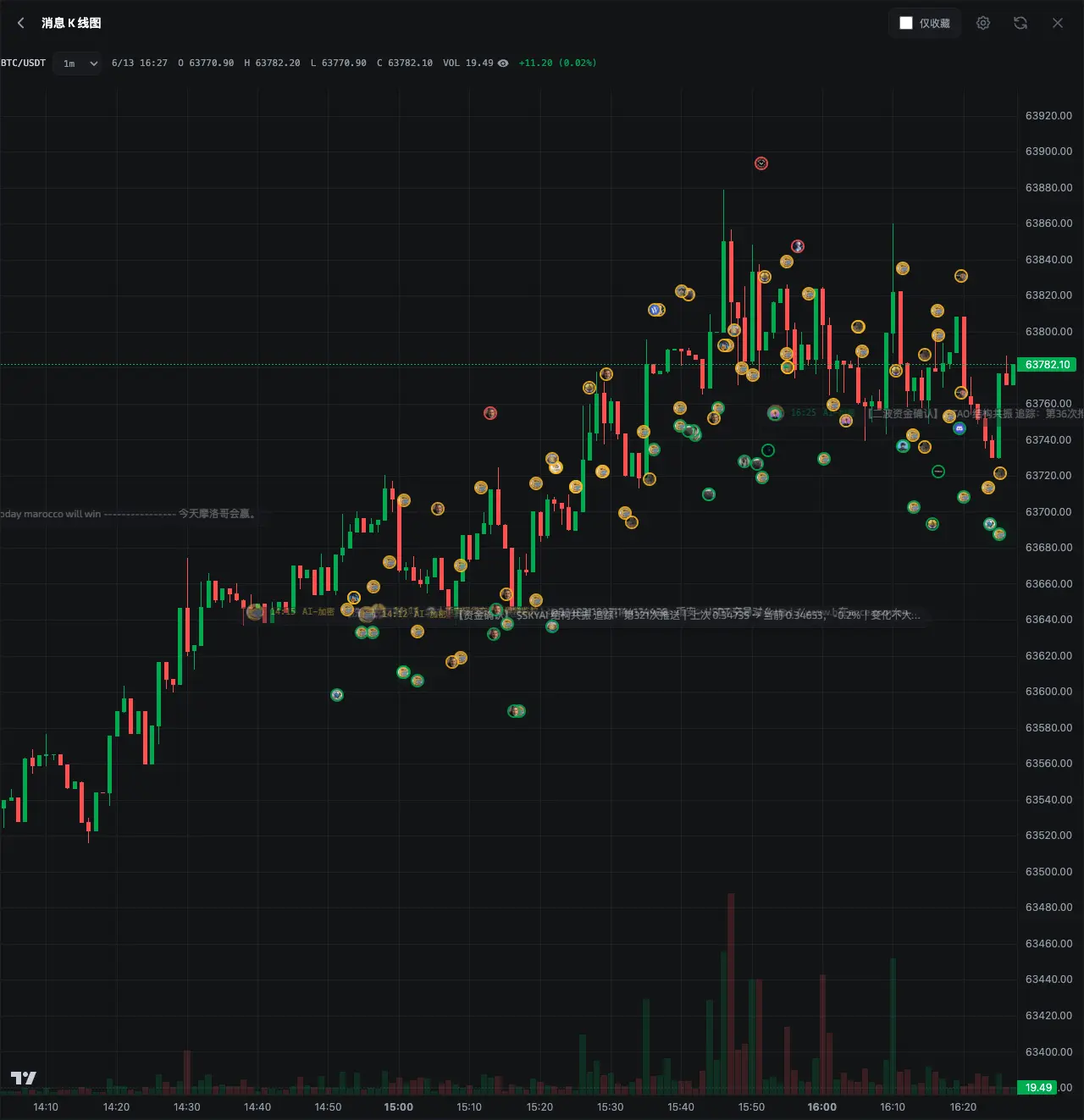Click the 63920.00 price axis label

pyautogui.click(x=1048, y=116)
